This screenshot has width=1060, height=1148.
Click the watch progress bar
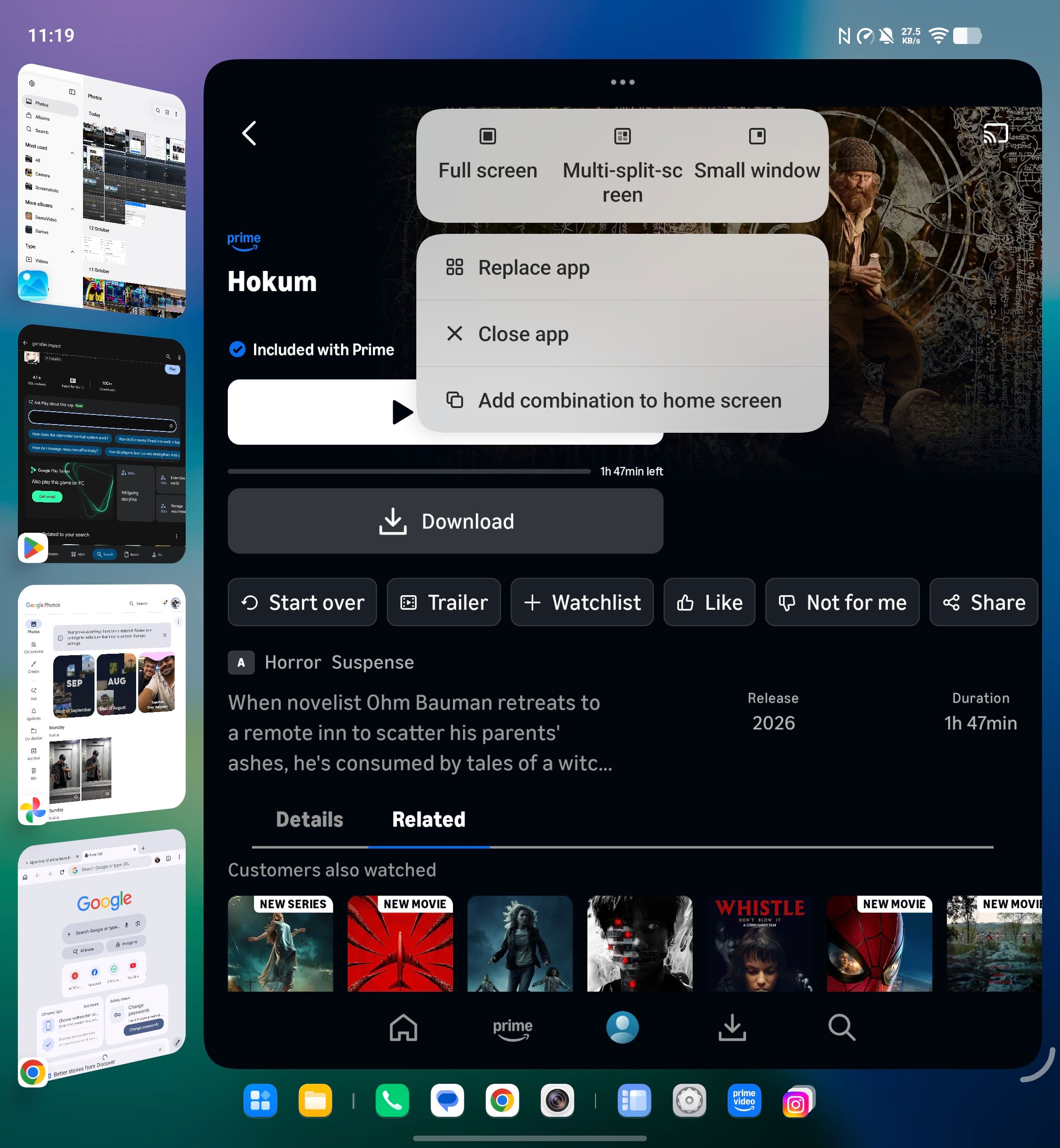[409, 471]
